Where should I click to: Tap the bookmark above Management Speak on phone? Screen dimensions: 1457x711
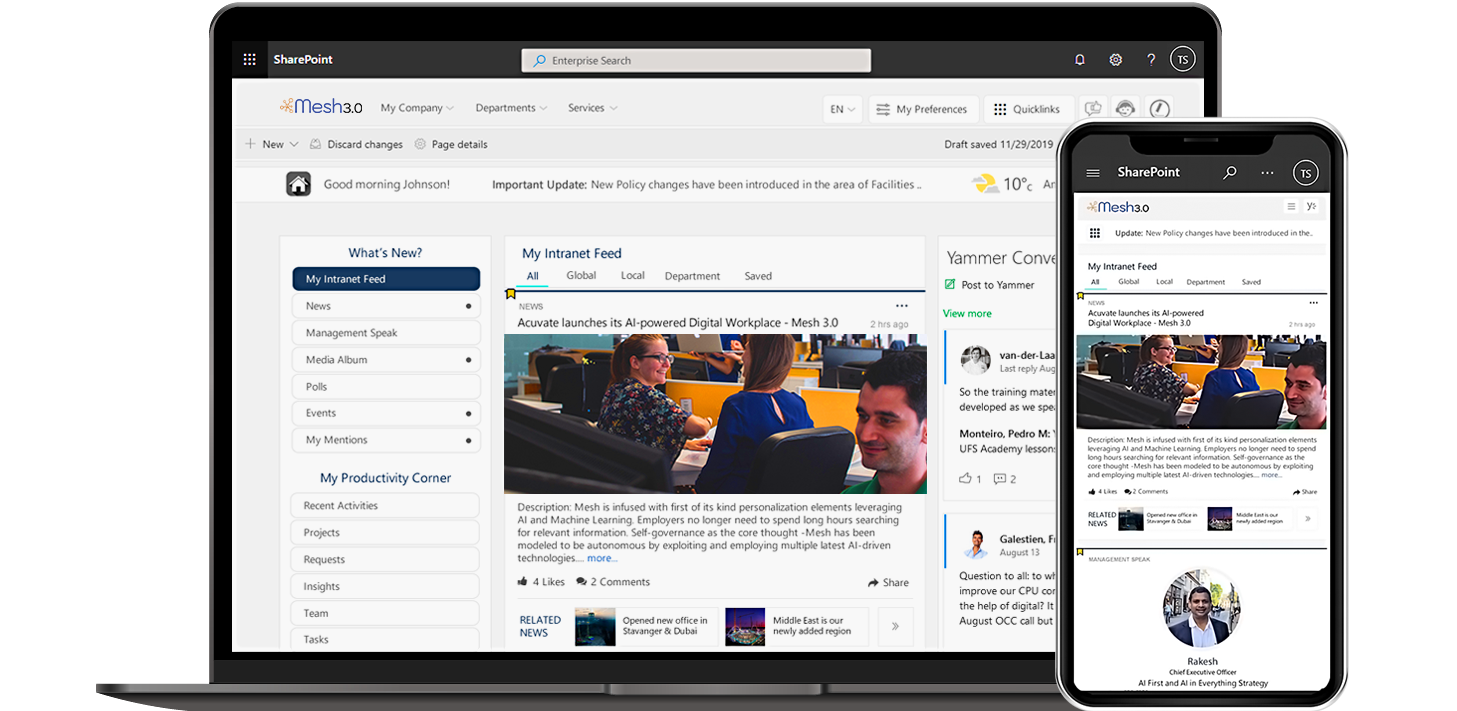[x=1080, y=551]
